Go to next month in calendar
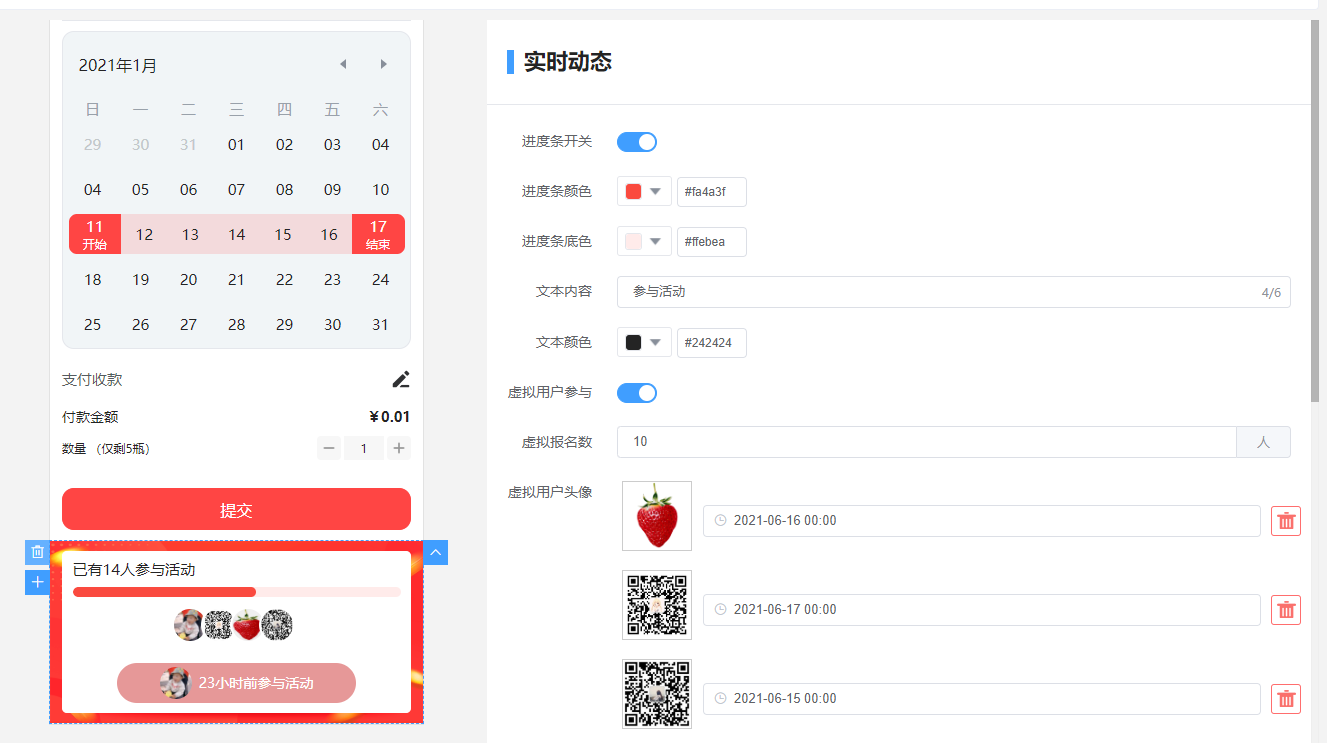The height and width of the screenshot is (743, 1327). (384, 64)
